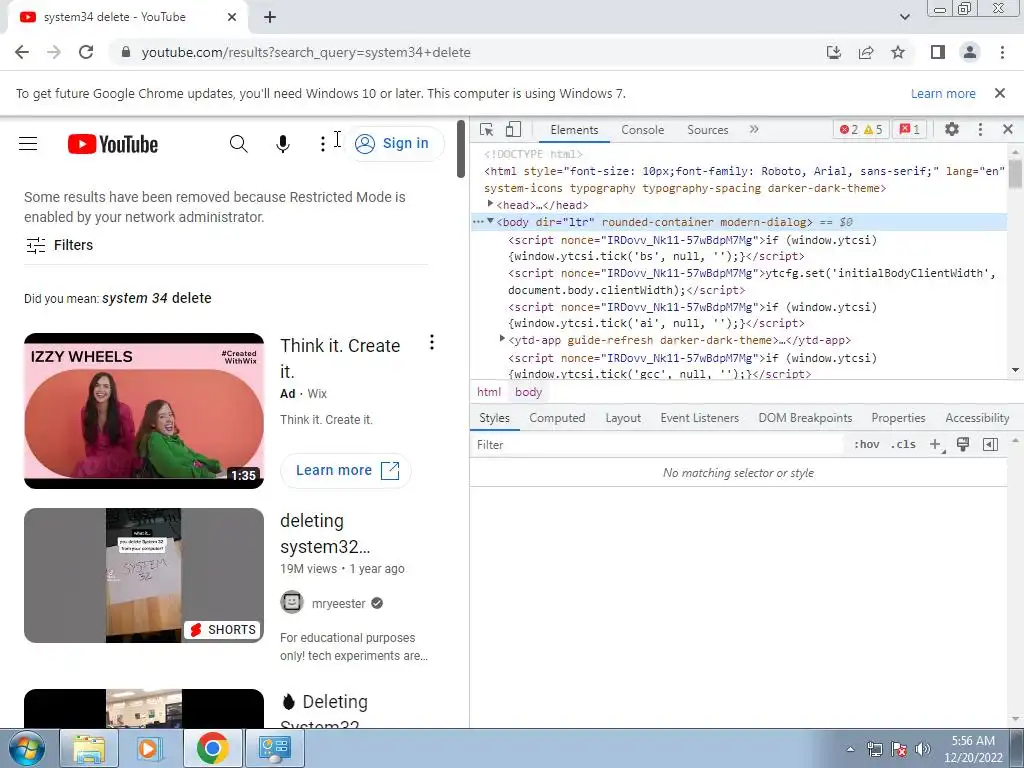Click the red errors count badge

click(x=848, y=129)
